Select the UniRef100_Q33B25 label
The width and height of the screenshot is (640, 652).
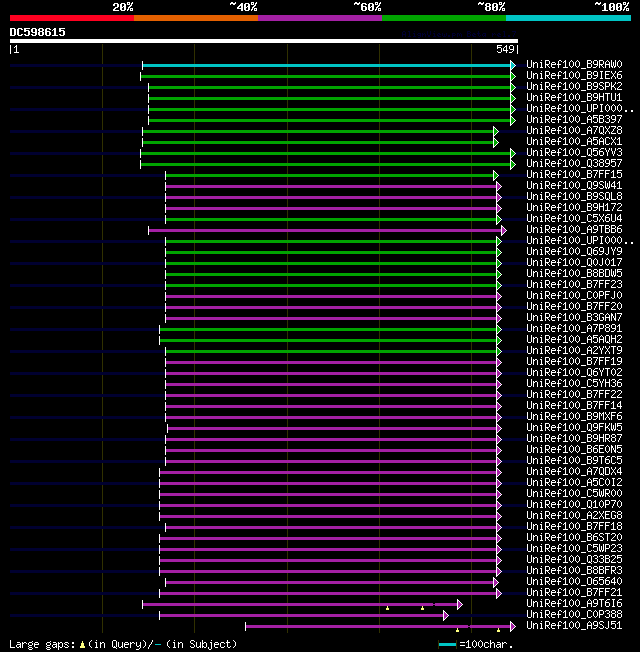[574, 560]
